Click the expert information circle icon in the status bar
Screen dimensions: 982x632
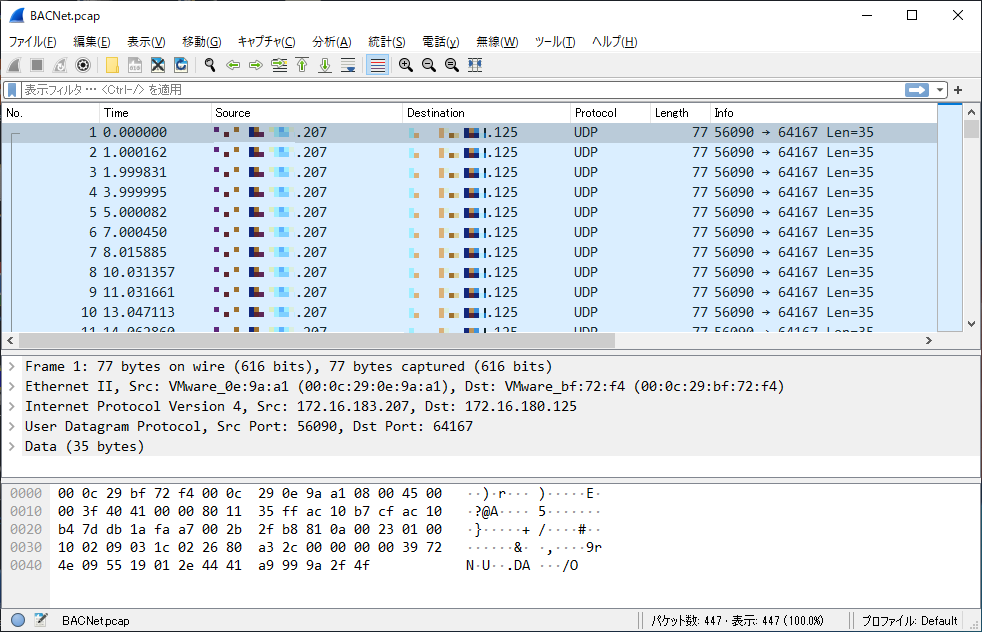coord(18,620)
